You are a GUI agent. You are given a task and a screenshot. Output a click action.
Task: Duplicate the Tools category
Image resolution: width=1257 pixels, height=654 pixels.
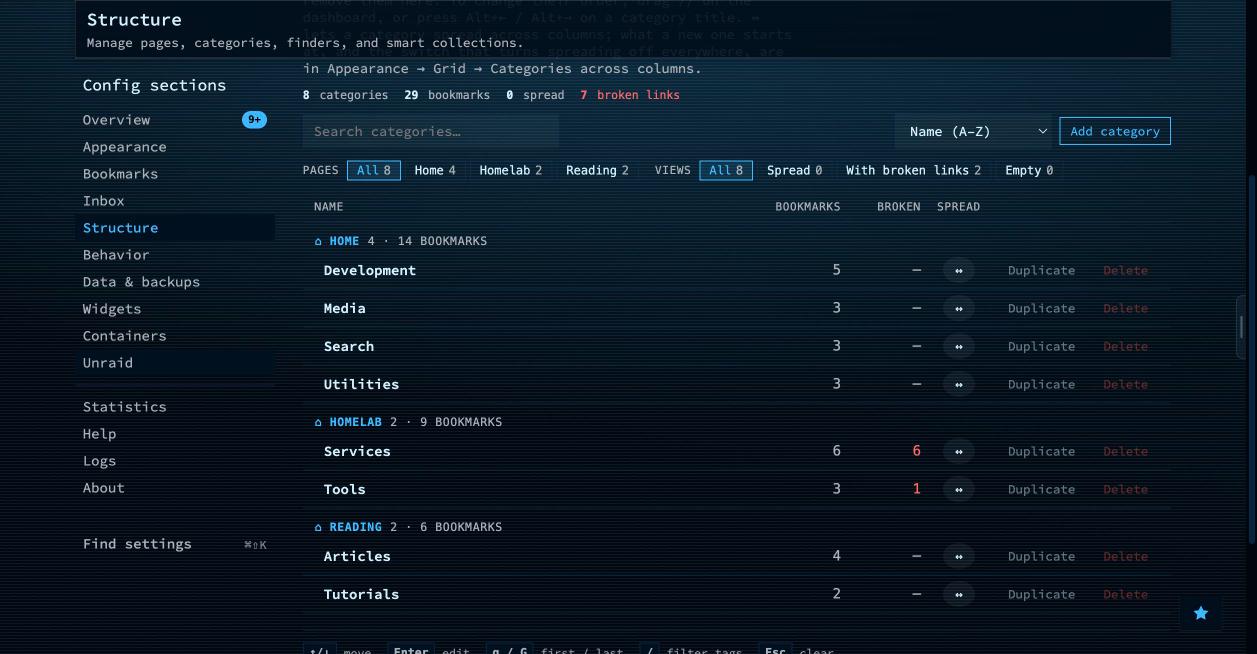pyautogui.click(x=1041, y=489)
